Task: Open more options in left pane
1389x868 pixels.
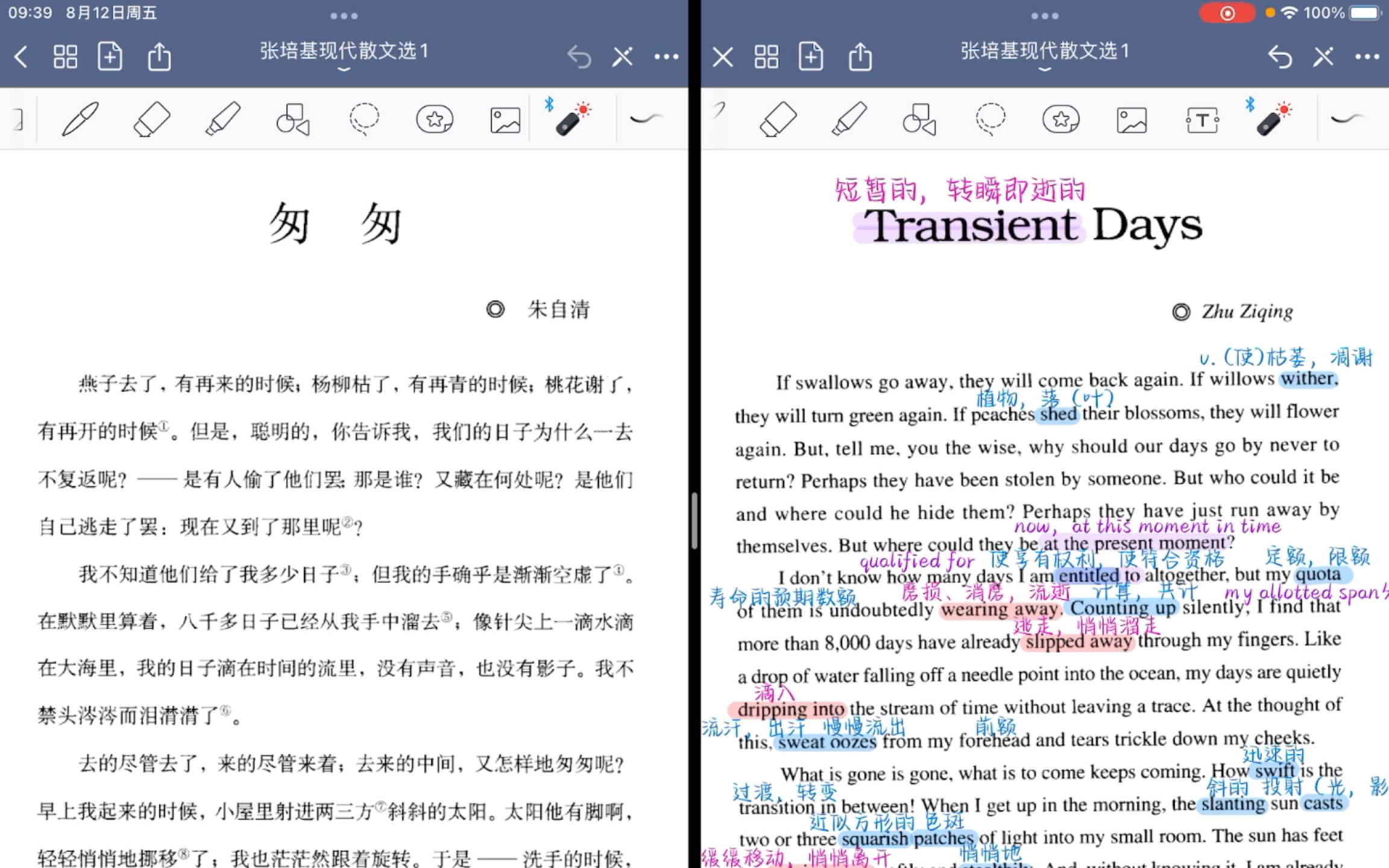Action: pyautogui.click(x=666, y=57)
